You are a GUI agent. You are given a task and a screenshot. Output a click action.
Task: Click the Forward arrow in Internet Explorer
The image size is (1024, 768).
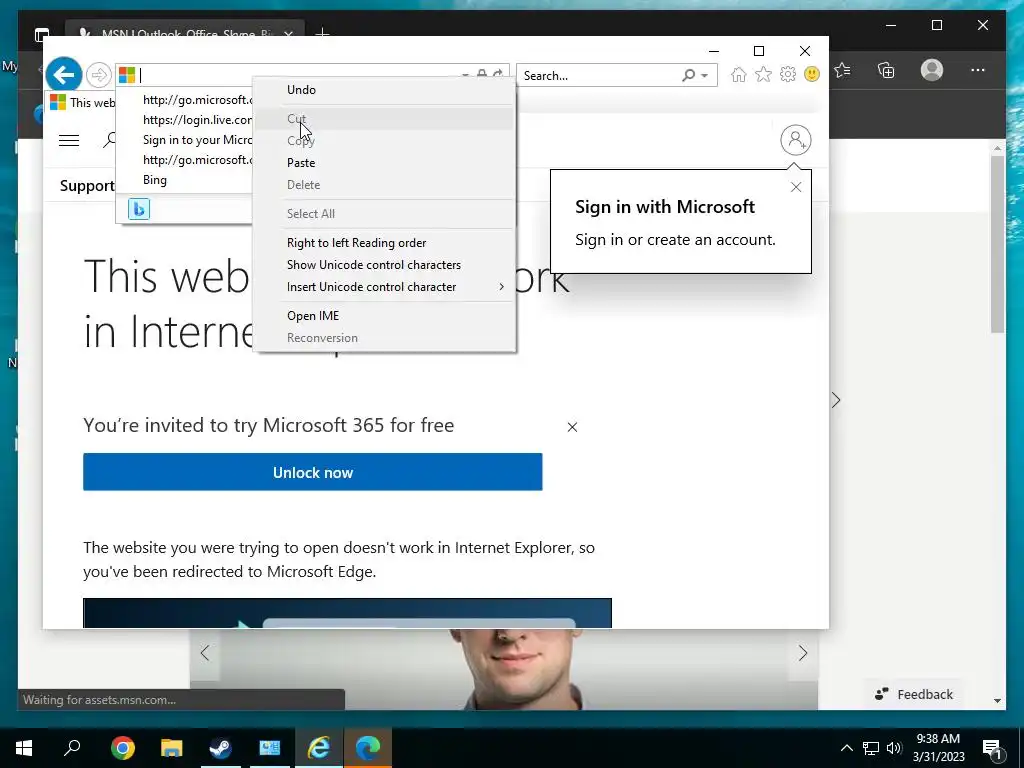(99, 75)
